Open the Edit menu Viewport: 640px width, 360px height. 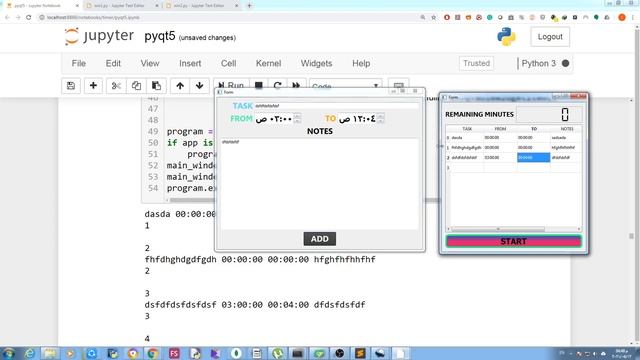point(113,64)
